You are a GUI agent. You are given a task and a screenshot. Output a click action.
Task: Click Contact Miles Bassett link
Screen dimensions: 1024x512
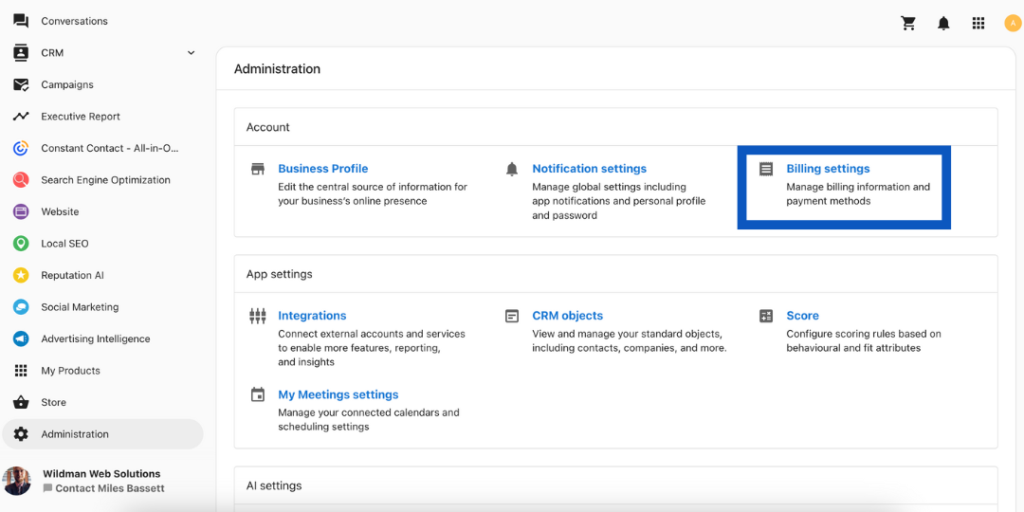(x=109, y=488)
